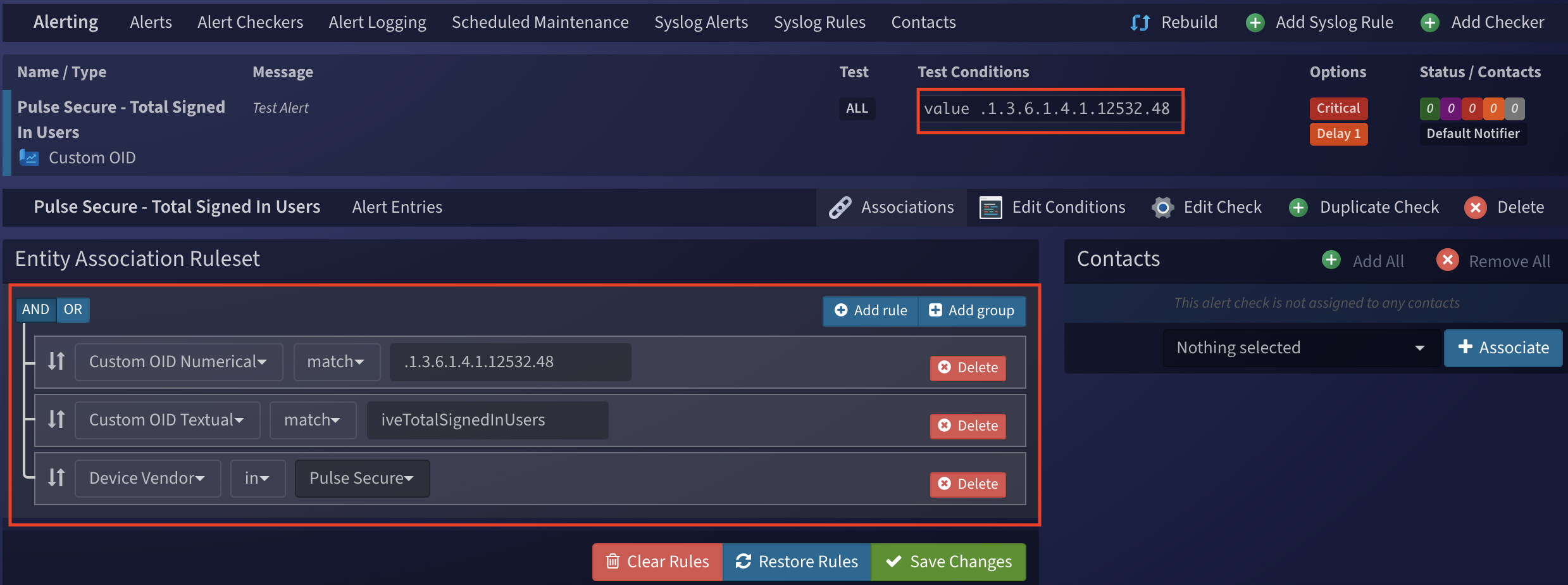Open the match operator dropdown in the Textual rule
Viewport: 1568px width, 585px height.
click(313, 420)
